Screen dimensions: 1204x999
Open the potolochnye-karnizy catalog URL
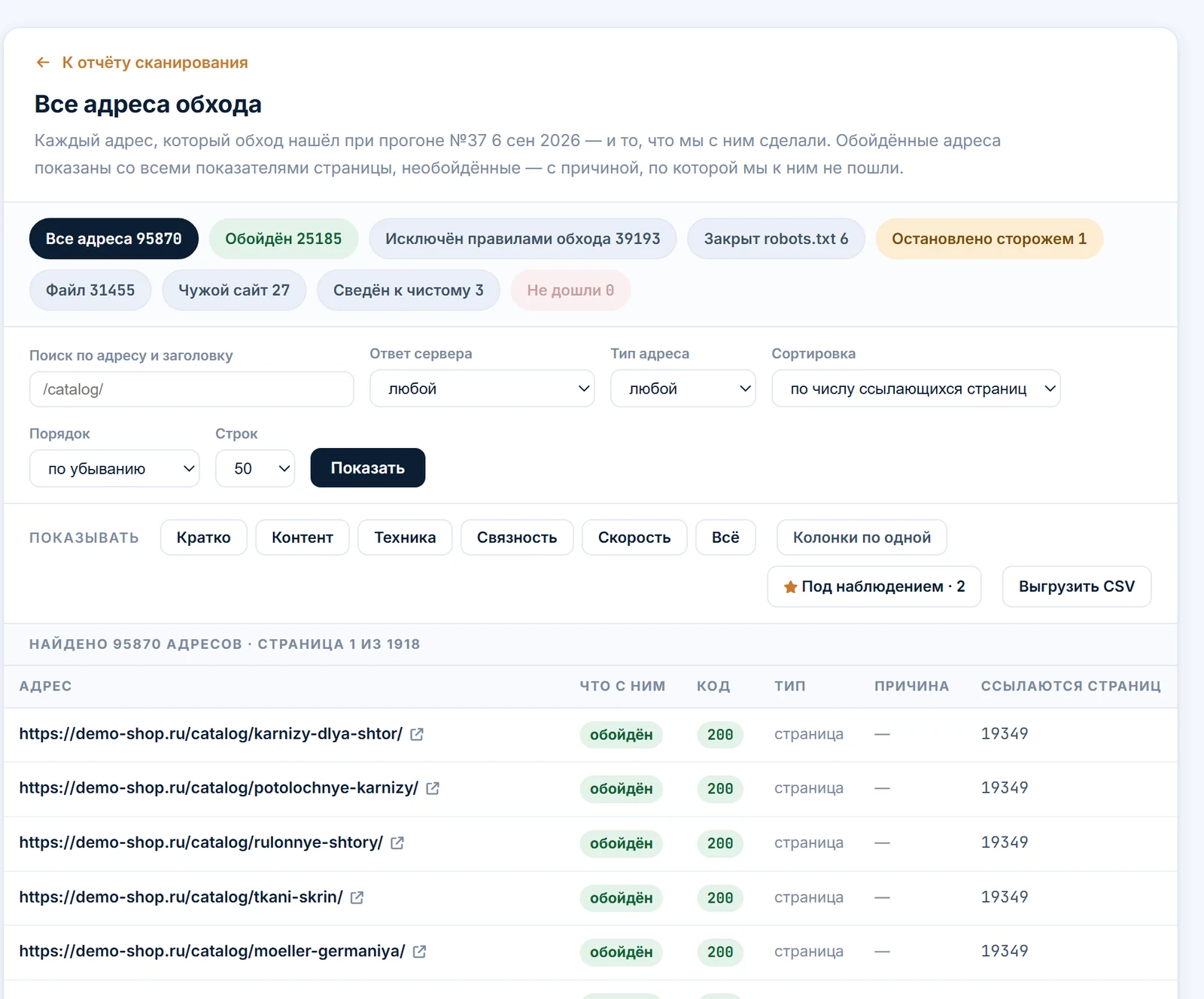219,788
